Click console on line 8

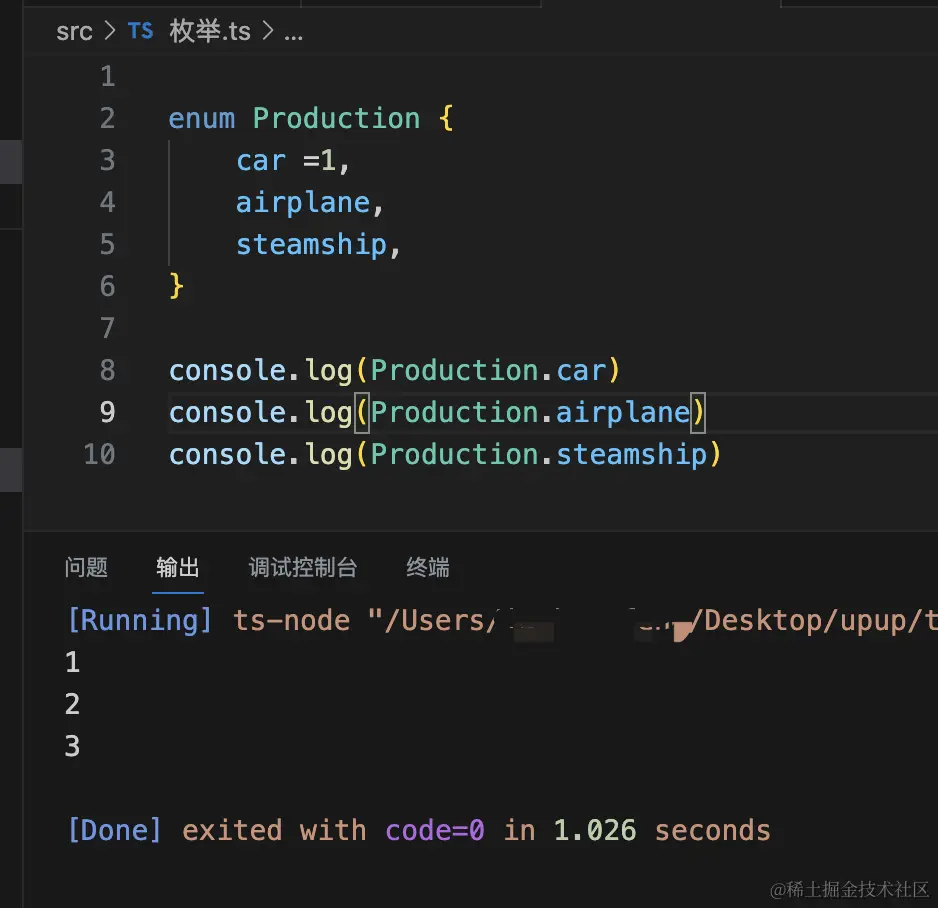point(227,370)
